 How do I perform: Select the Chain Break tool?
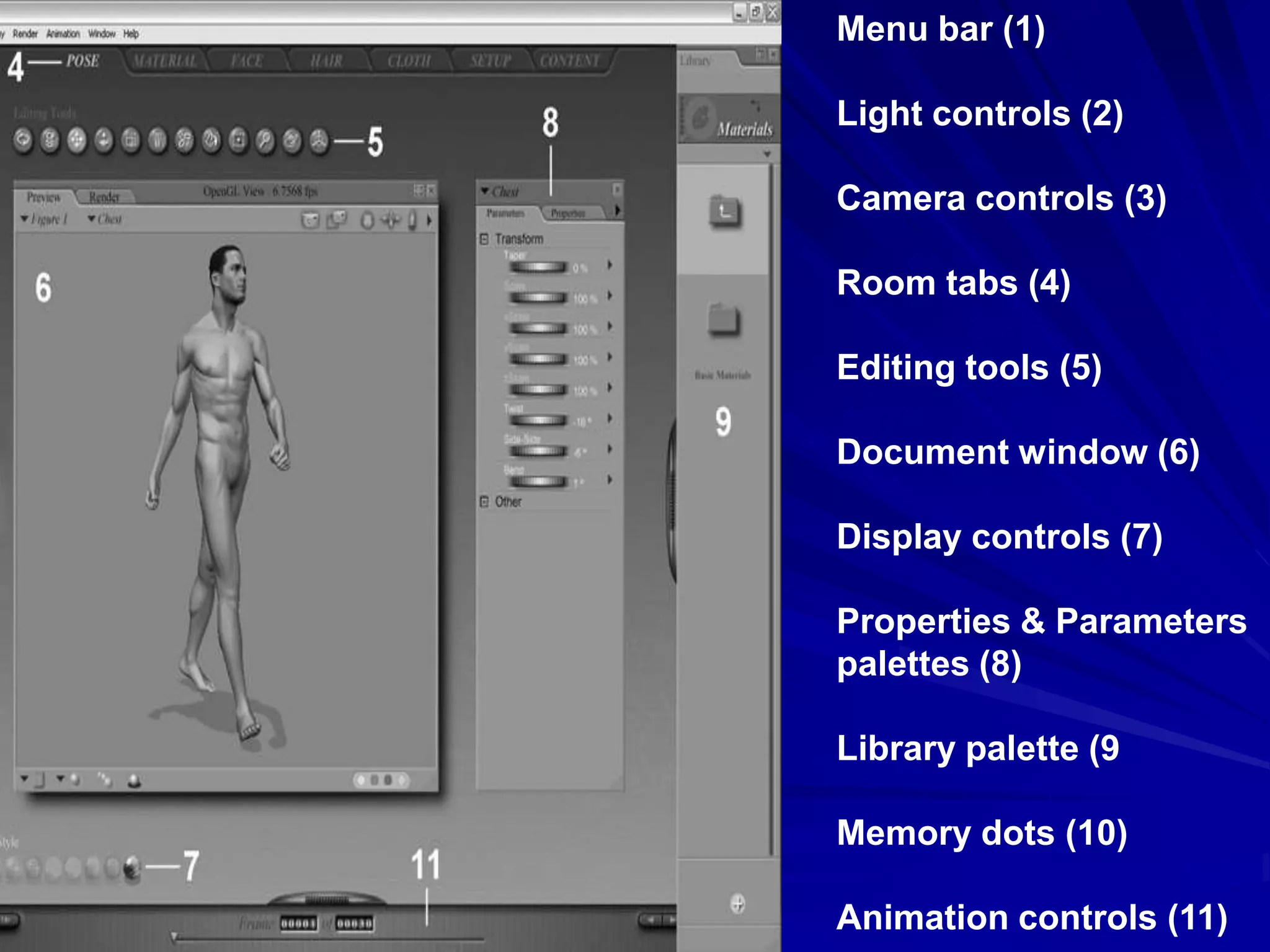pyautogui.click(x=185, y=141)
